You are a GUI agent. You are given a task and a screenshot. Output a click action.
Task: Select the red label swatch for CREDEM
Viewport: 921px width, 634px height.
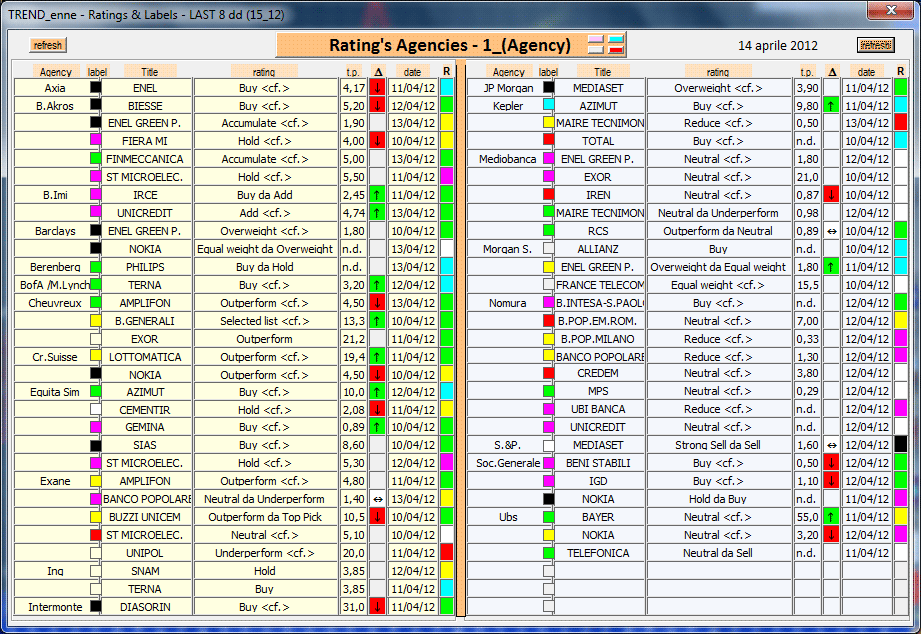click(x=549, y=373)
